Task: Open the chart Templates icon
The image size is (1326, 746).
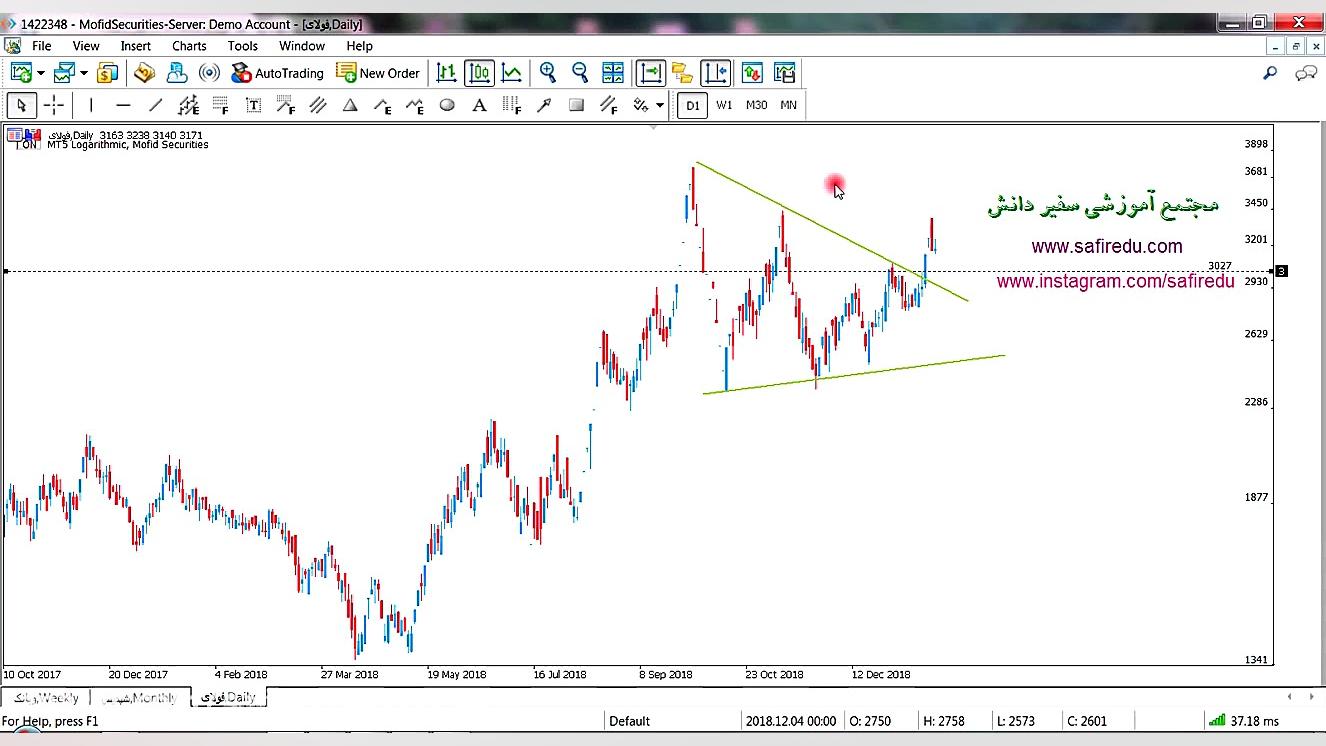Action: (x=785, y=73)
